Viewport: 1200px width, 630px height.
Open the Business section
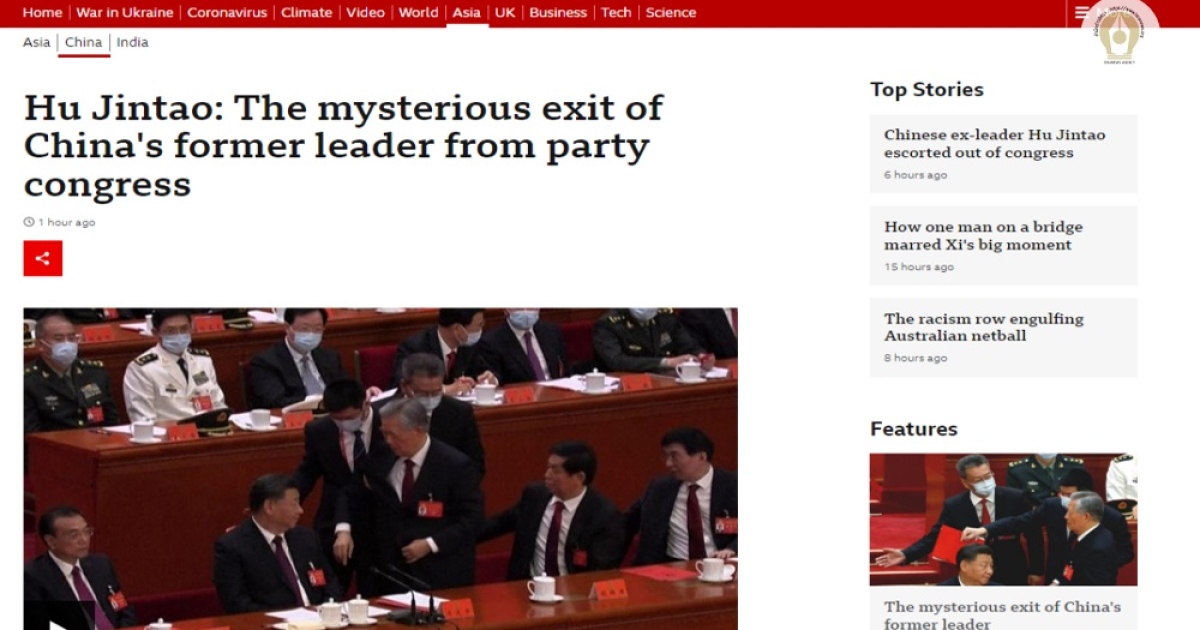coord(558,13)
